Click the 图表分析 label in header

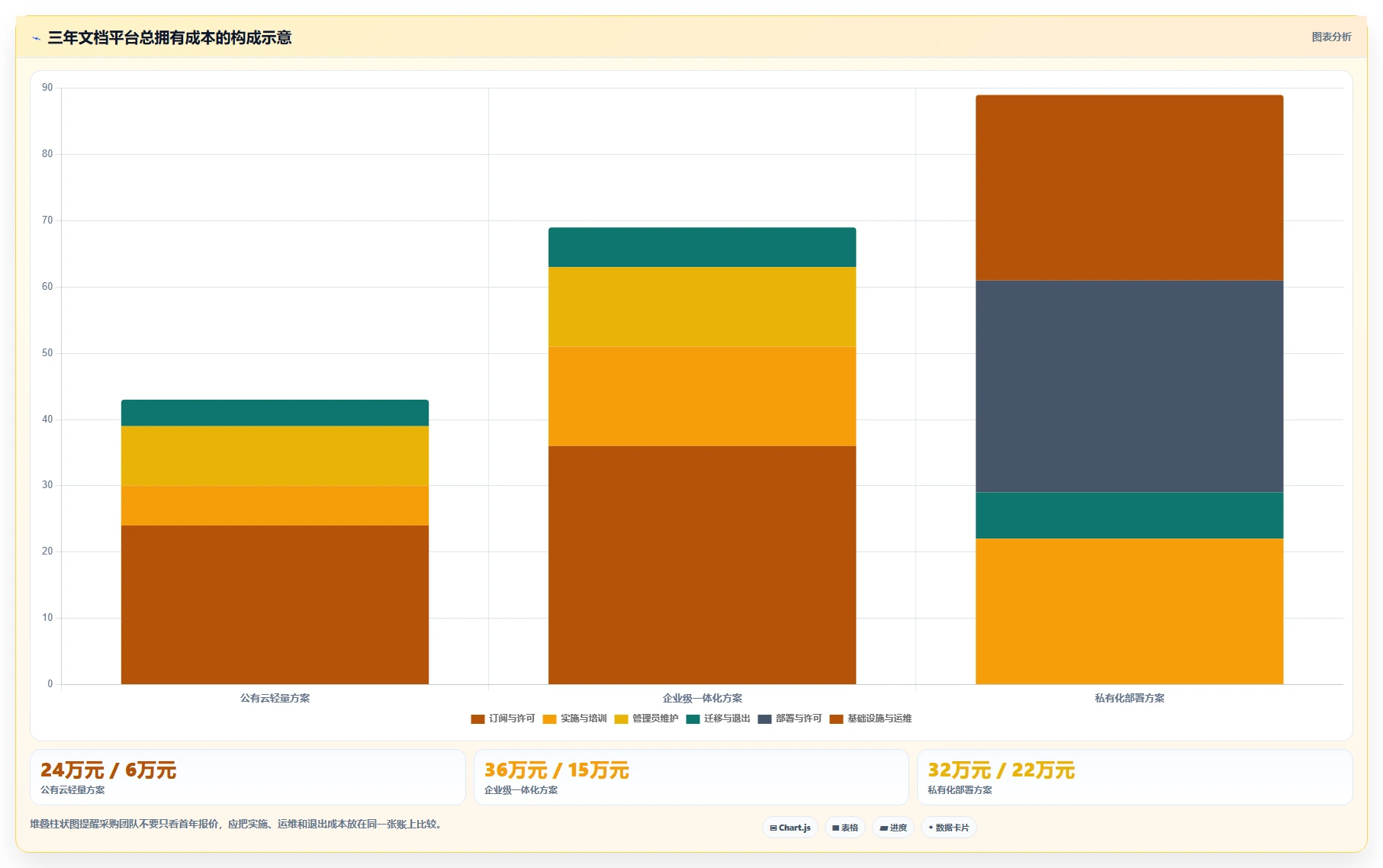tap(1331, 37)
